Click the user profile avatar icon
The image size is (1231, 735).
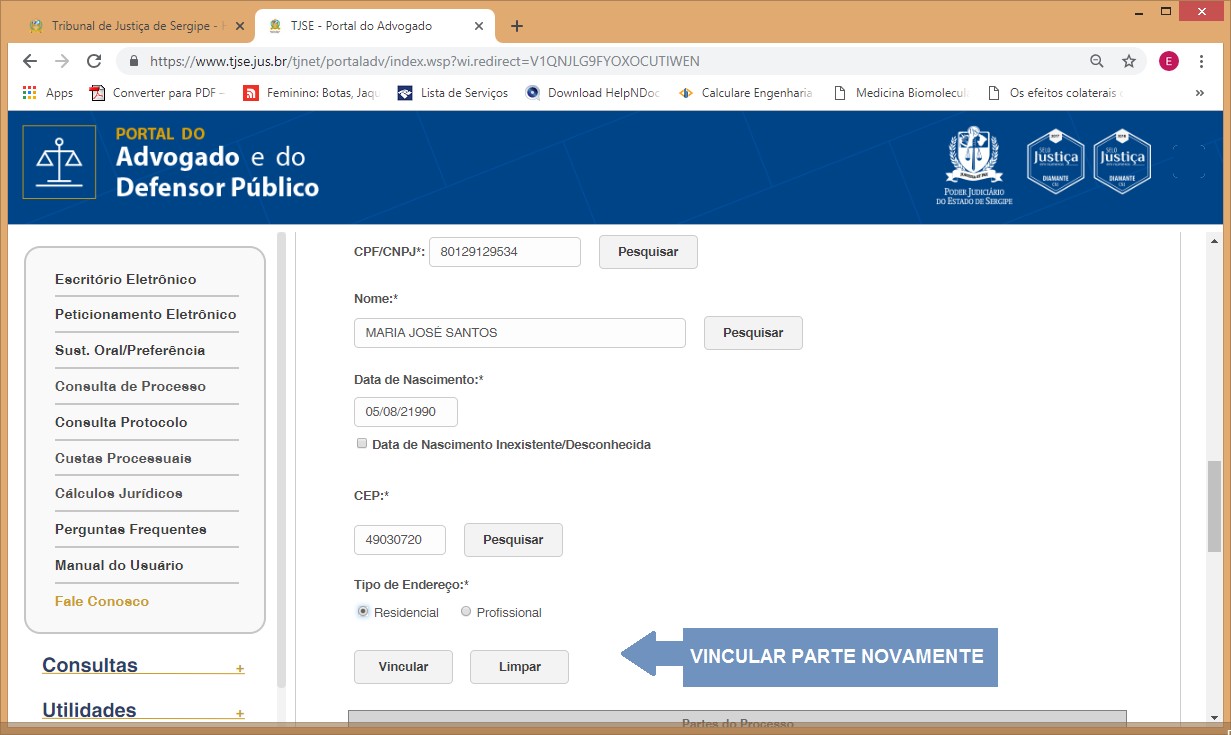(1168, 61)
